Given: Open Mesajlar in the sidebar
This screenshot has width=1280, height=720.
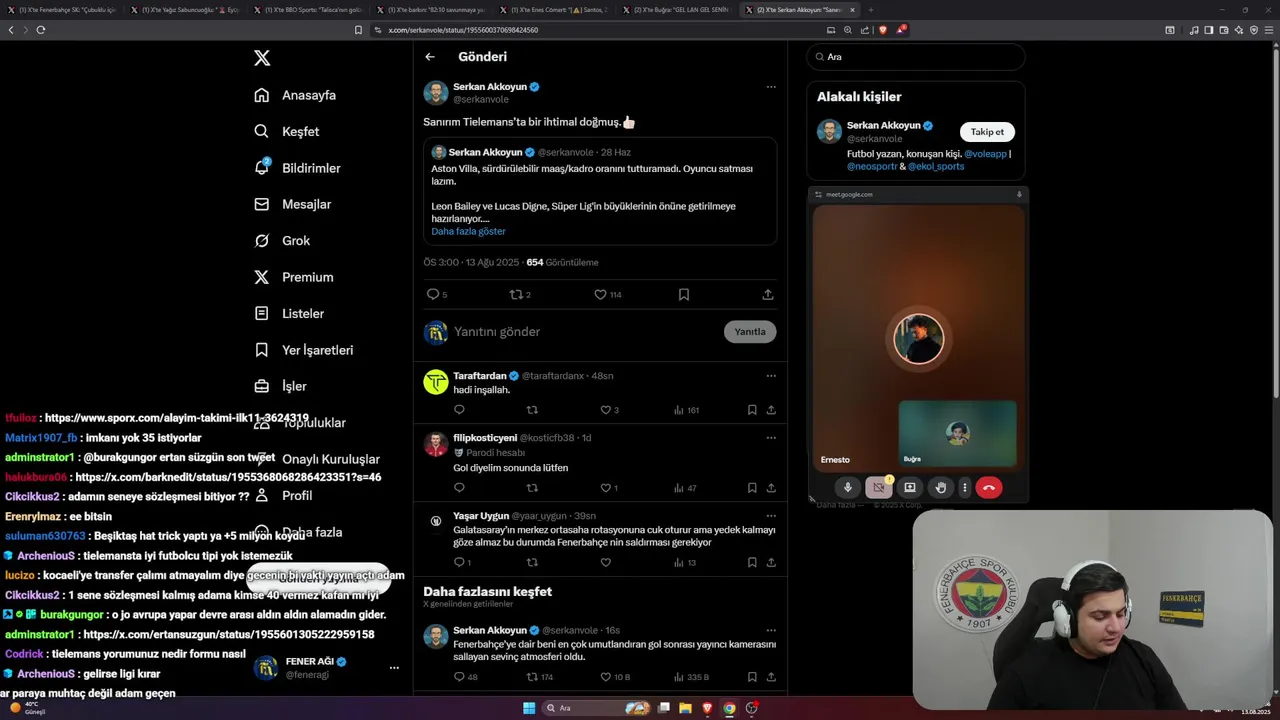Looking at the screenshot, I should click(292, 204).
